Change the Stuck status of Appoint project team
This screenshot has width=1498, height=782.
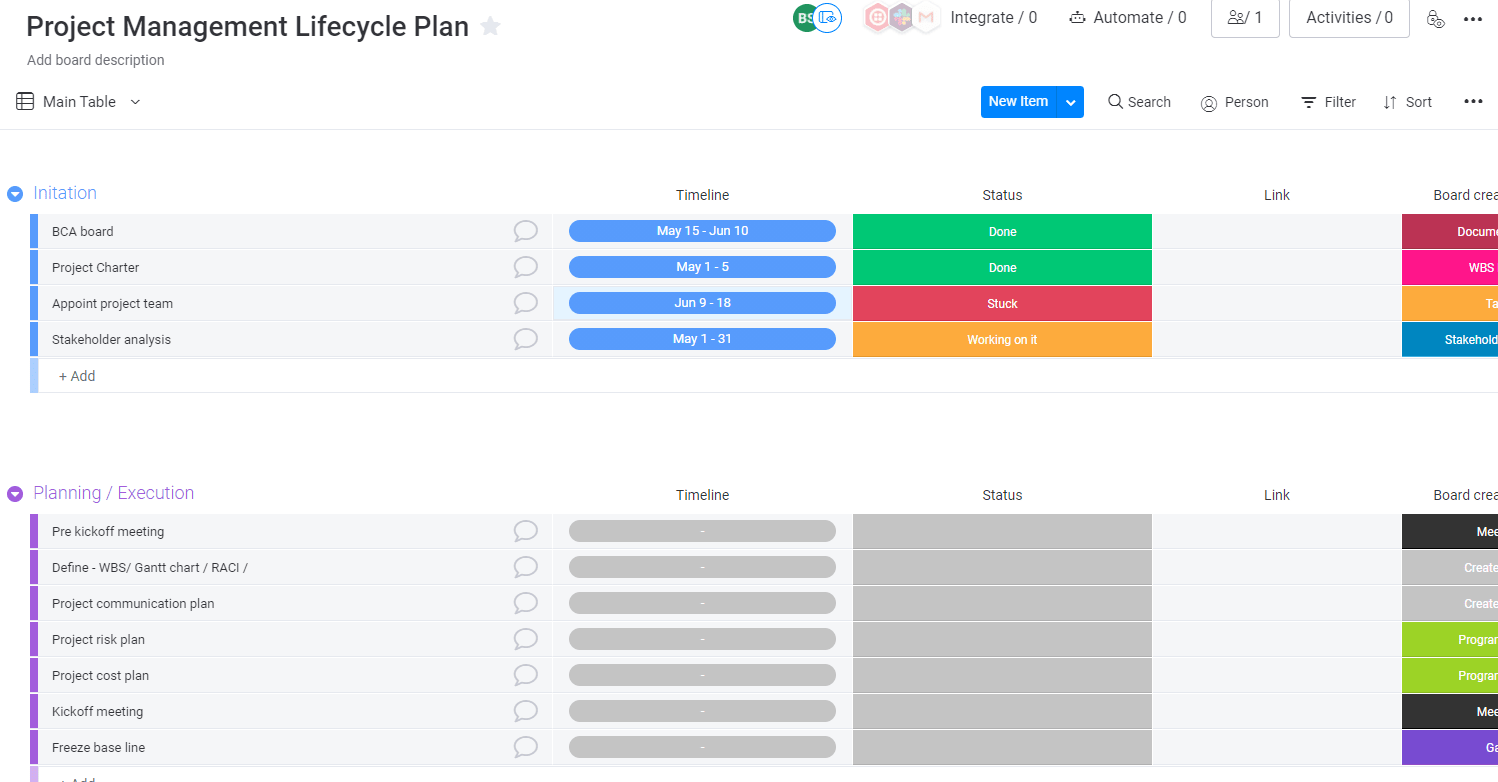1002,303
